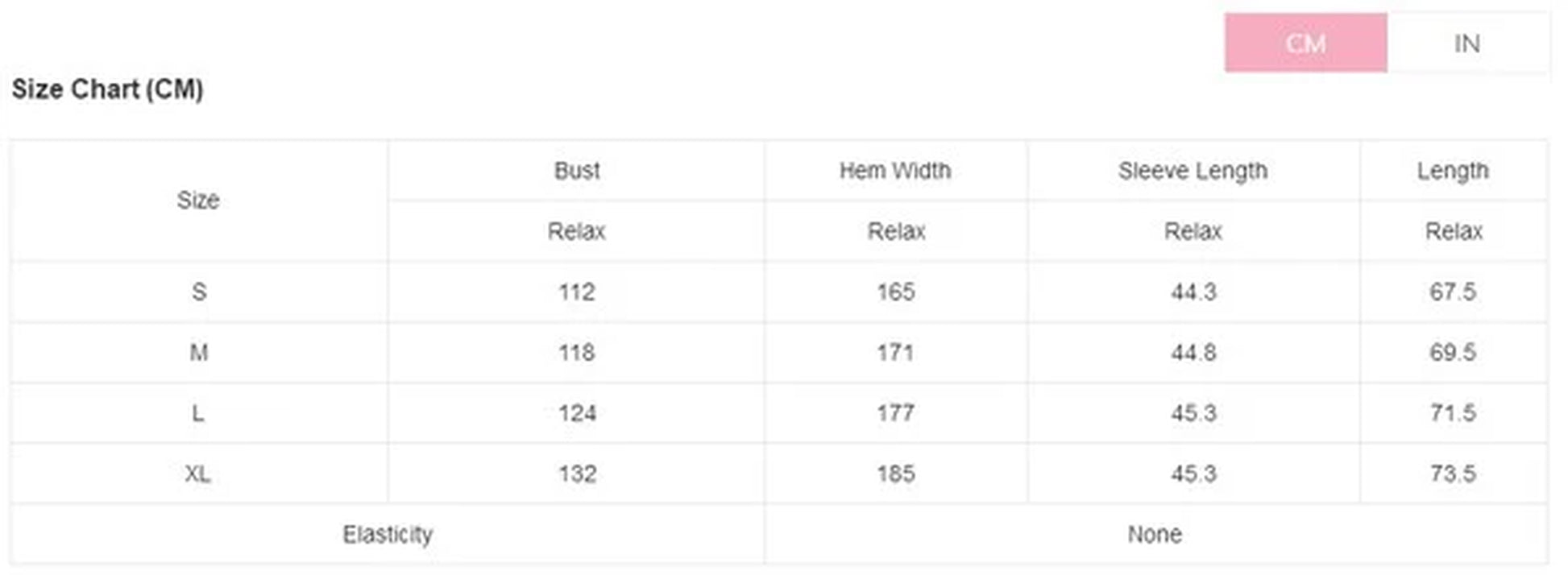
Task: Click the None elasticity value
Action: [x=1155, y=534]
